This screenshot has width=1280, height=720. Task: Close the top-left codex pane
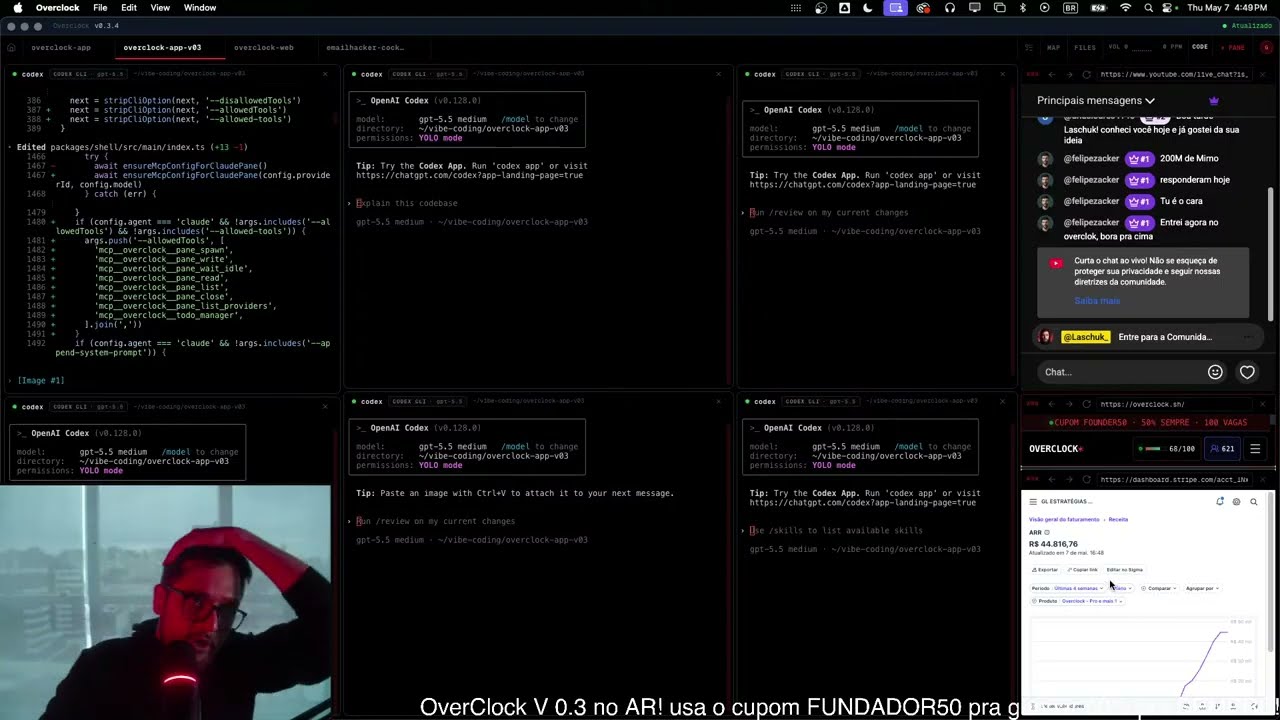pyautogui.click(x=325, y=74)
